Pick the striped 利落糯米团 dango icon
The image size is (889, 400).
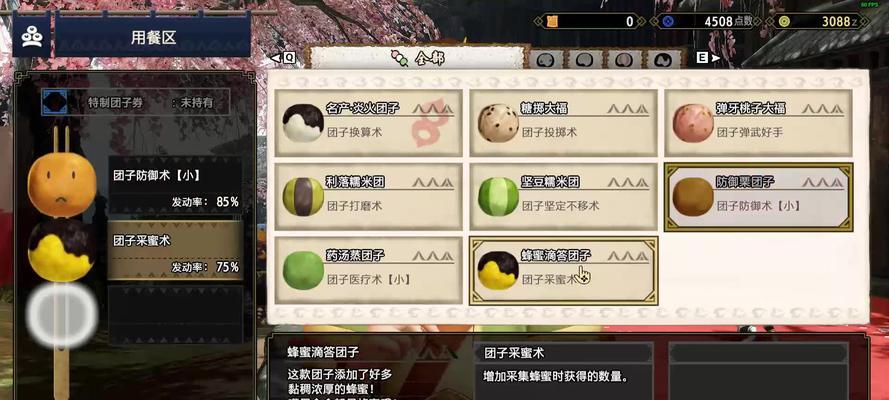(303, 197)
